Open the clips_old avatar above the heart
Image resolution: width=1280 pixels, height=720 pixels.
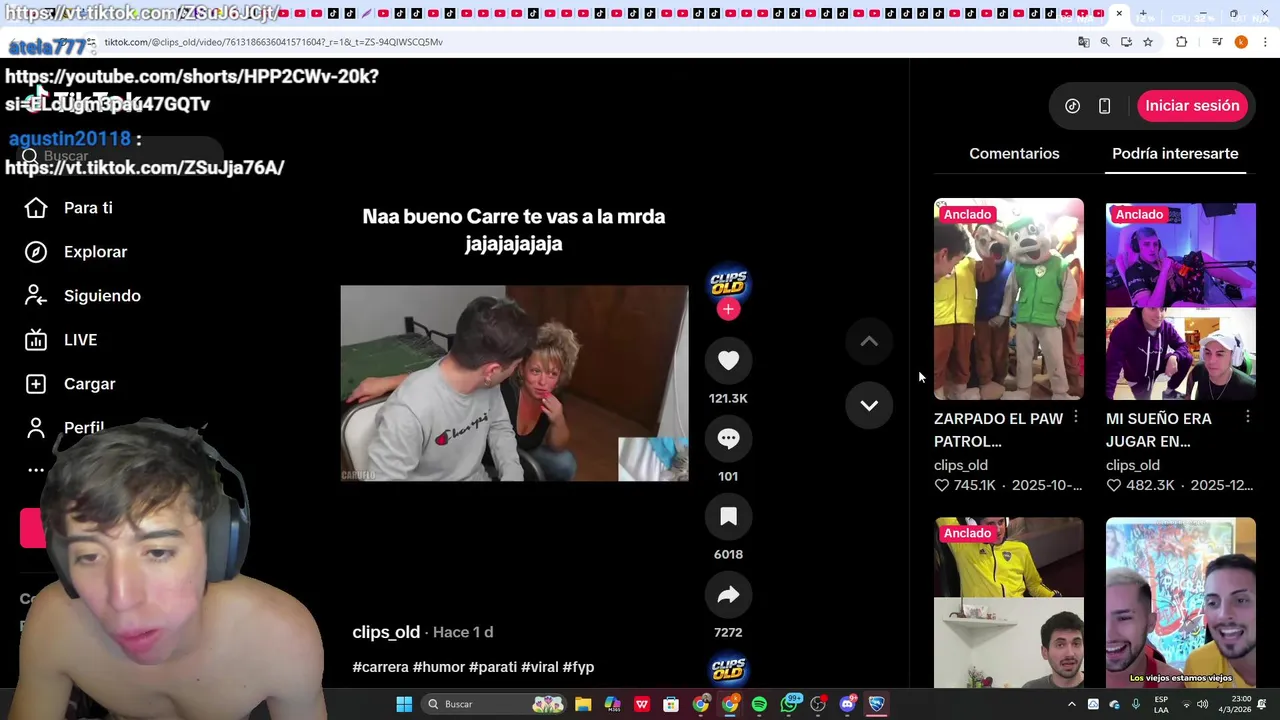click(728, 283)
